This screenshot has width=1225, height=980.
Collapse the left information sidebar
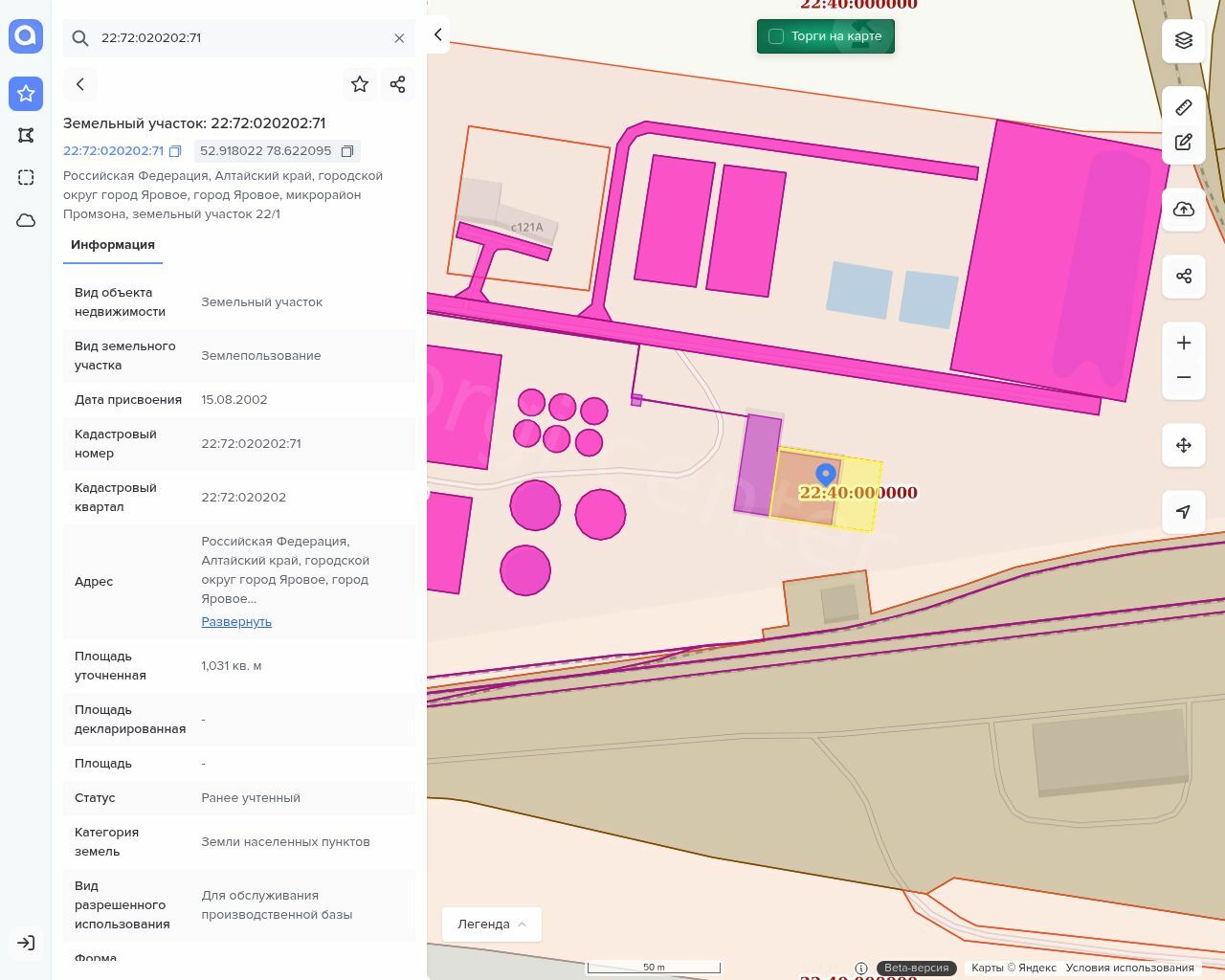tap(437, 34)
